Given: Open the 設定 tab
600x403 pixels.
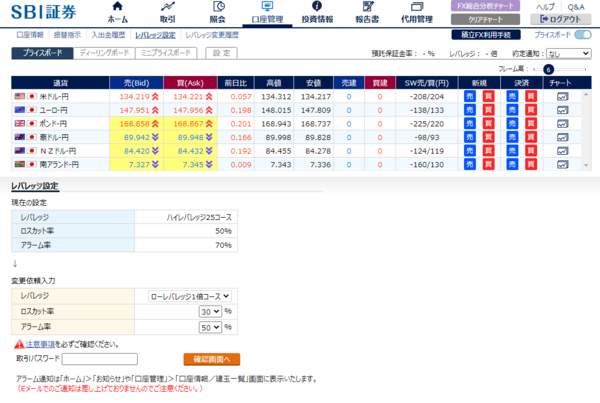Looking at the screenshot, I should (222, 53).
